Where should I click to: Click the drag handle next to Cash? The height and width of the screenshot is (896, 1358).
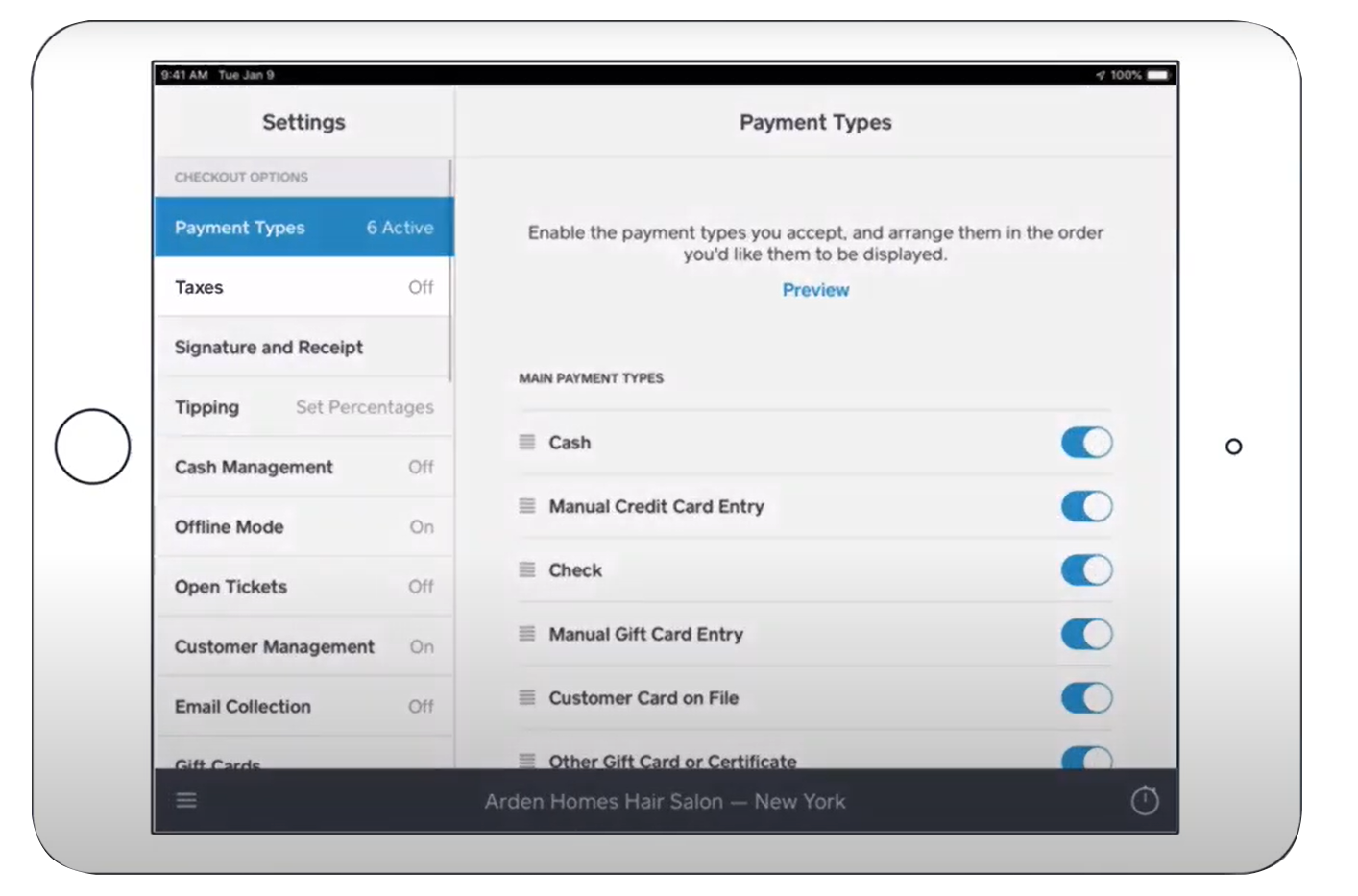[x=526, y=443]
